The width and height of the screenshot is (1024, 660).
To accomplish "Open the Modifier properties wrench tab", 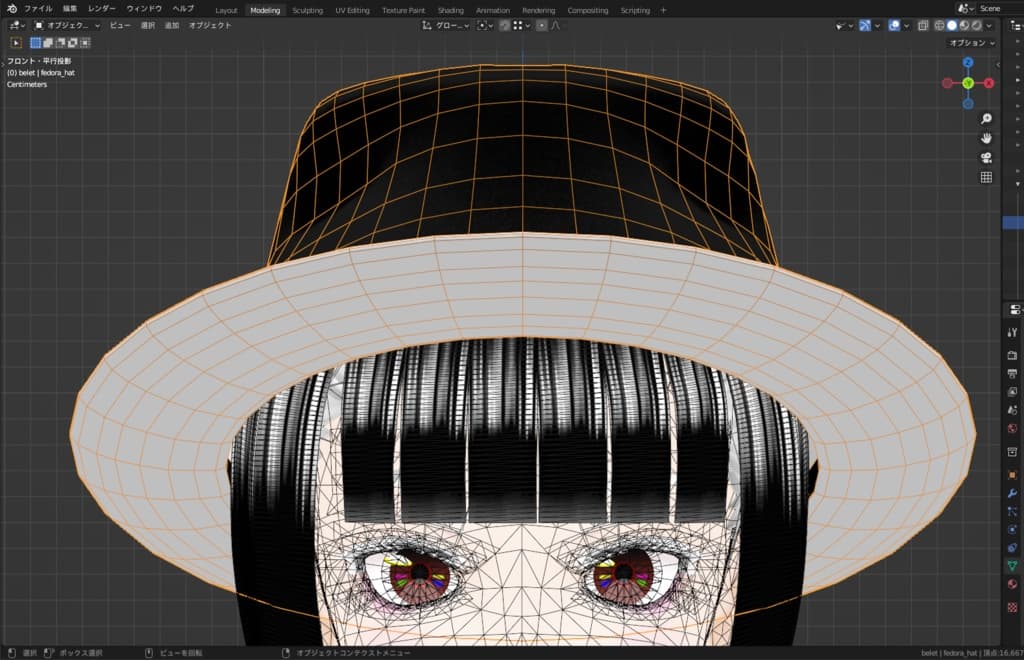I will pos(1012,494).
